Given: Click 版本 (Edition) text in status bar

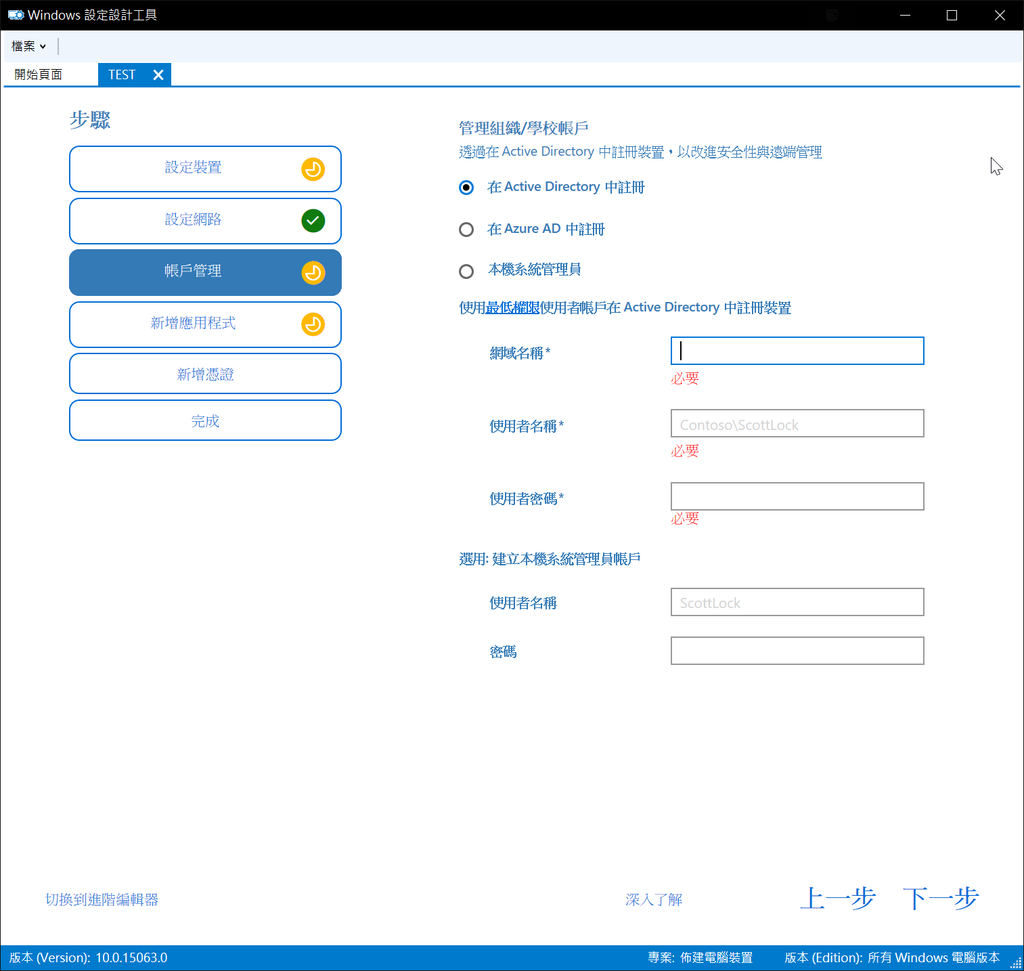Looking at the screenshot, I should [891, 957].
